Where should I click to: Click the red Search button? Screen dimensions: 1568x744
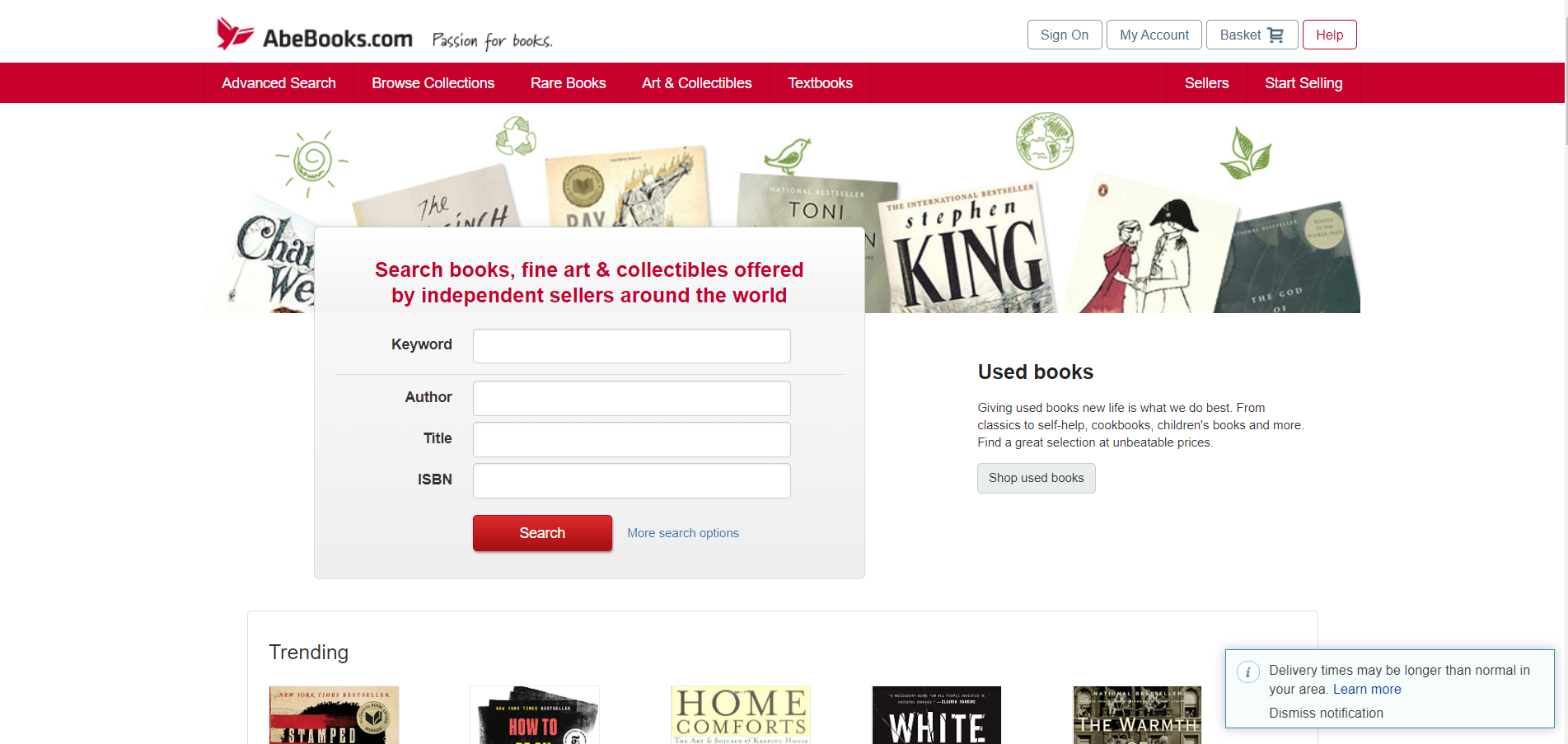pyautogui.click(x=542, y=533)
